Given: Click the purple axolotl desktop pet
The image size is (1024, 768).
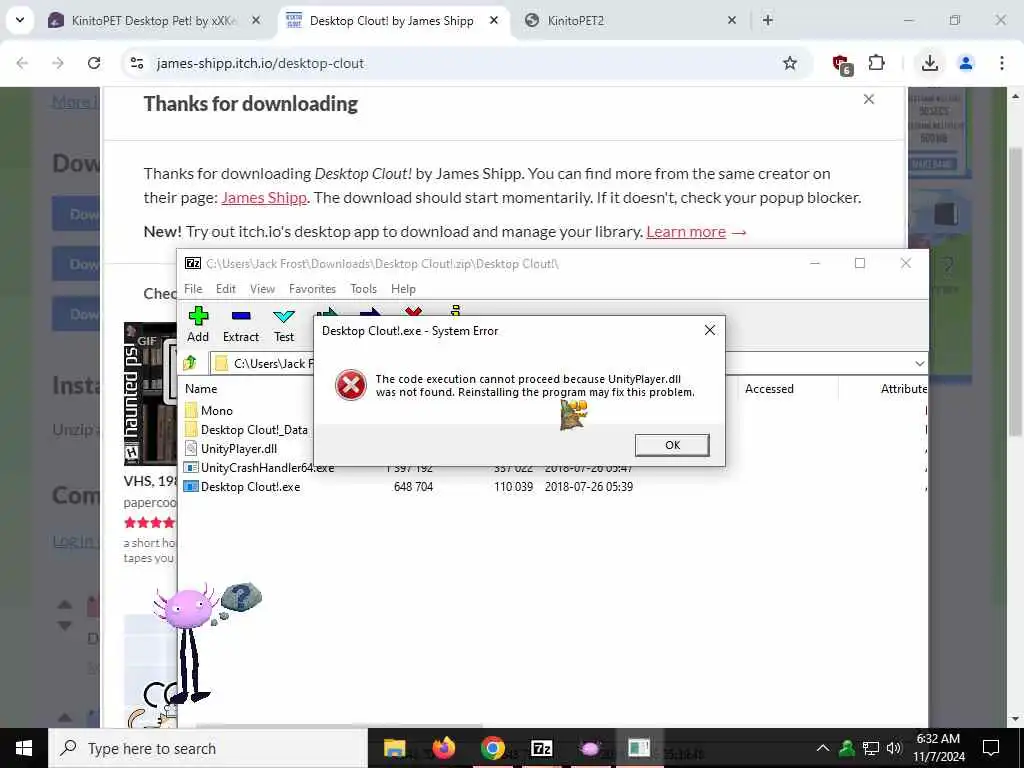Looking at the screenshot, I should (x=189, y=643).
